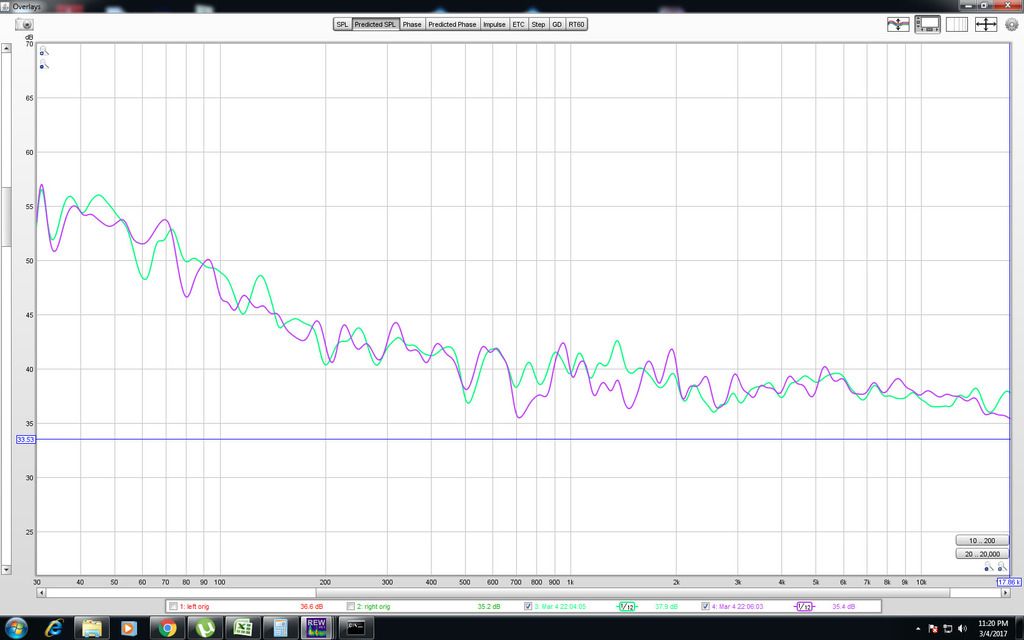Open the Windows Start menu
This screenshot has width=1024, height=640.
[x=16, y=628]
